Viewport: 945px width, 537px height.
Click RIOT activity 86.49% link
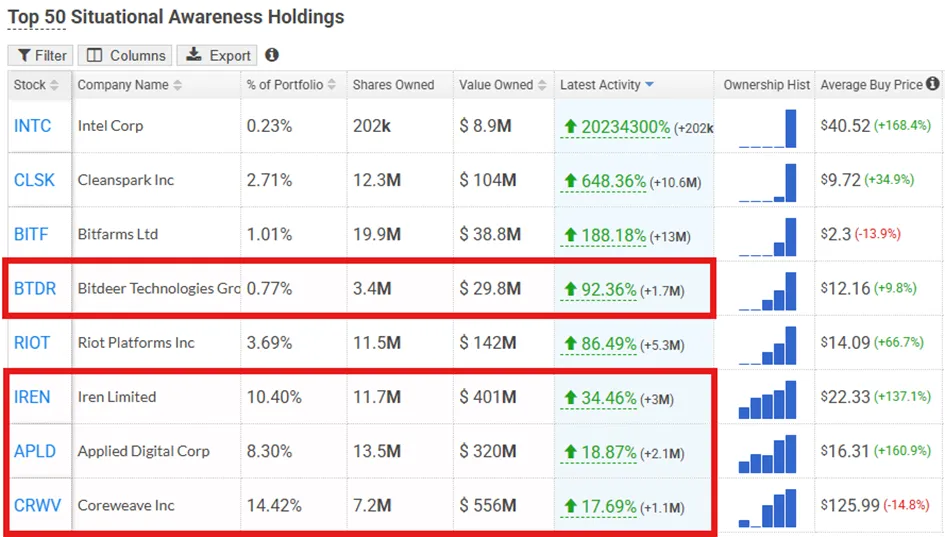pos(600,344)
